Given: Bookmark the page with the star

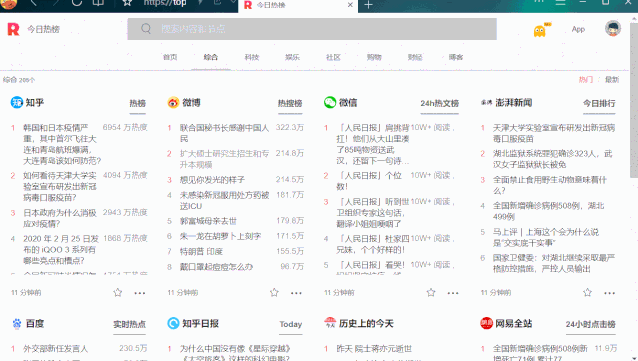Looking at the screenshot, I should click(127, 2).
